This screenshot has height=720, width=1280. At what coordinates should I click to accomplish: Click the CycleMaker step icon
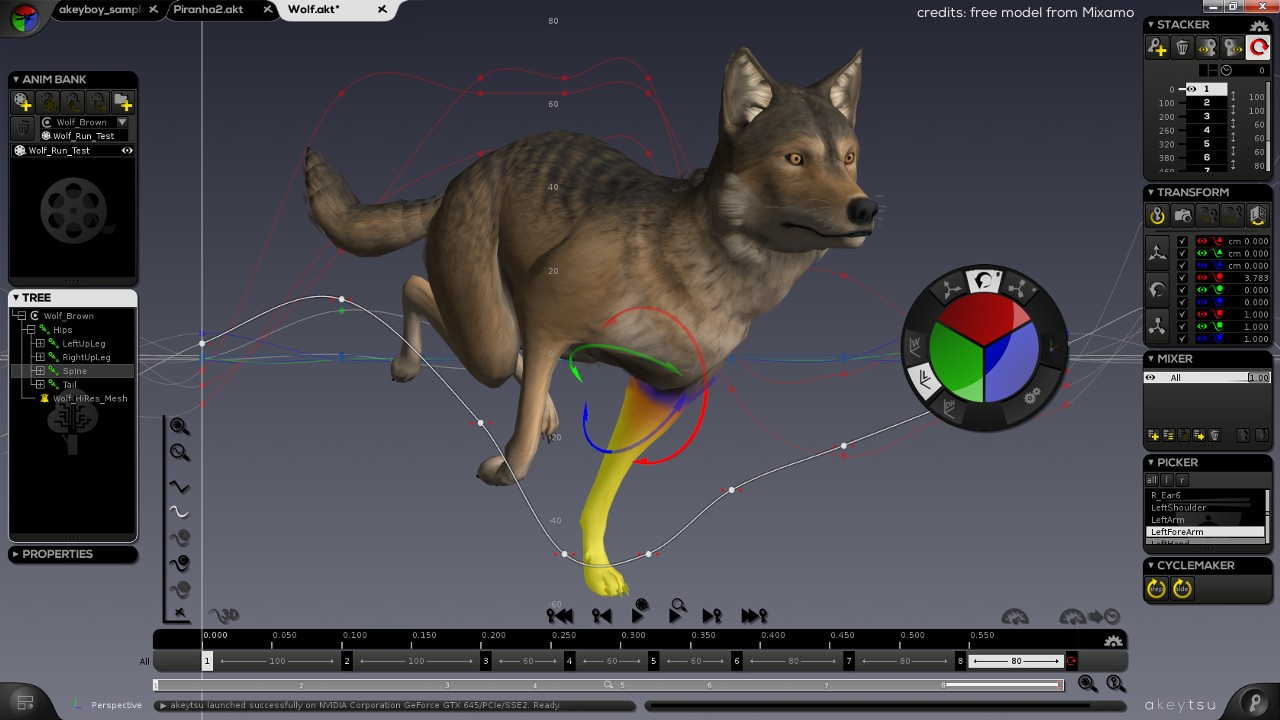point(1157,589)
